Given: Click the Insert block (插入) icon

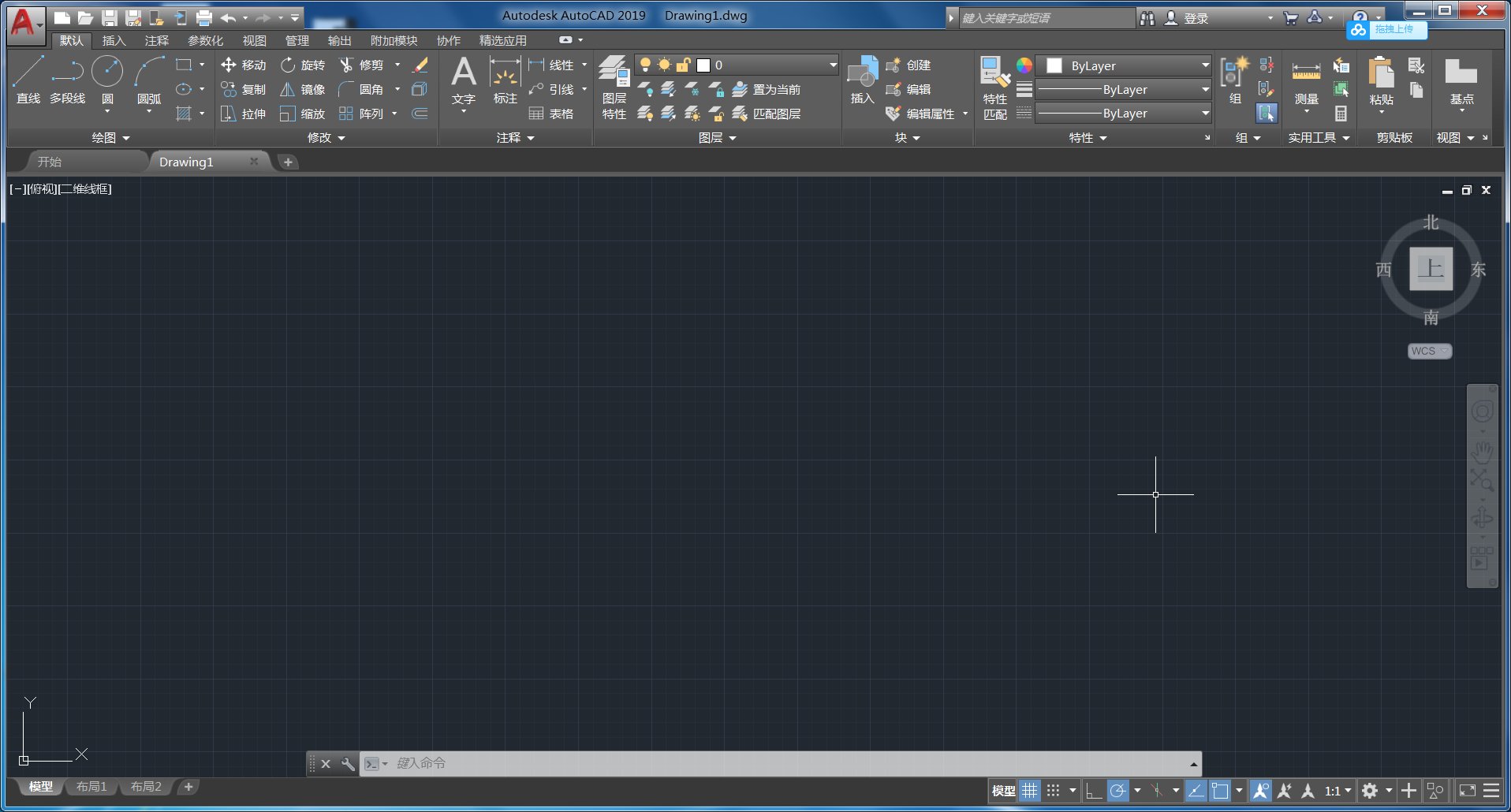Looking at the screenshot, I should pos(862,80).
